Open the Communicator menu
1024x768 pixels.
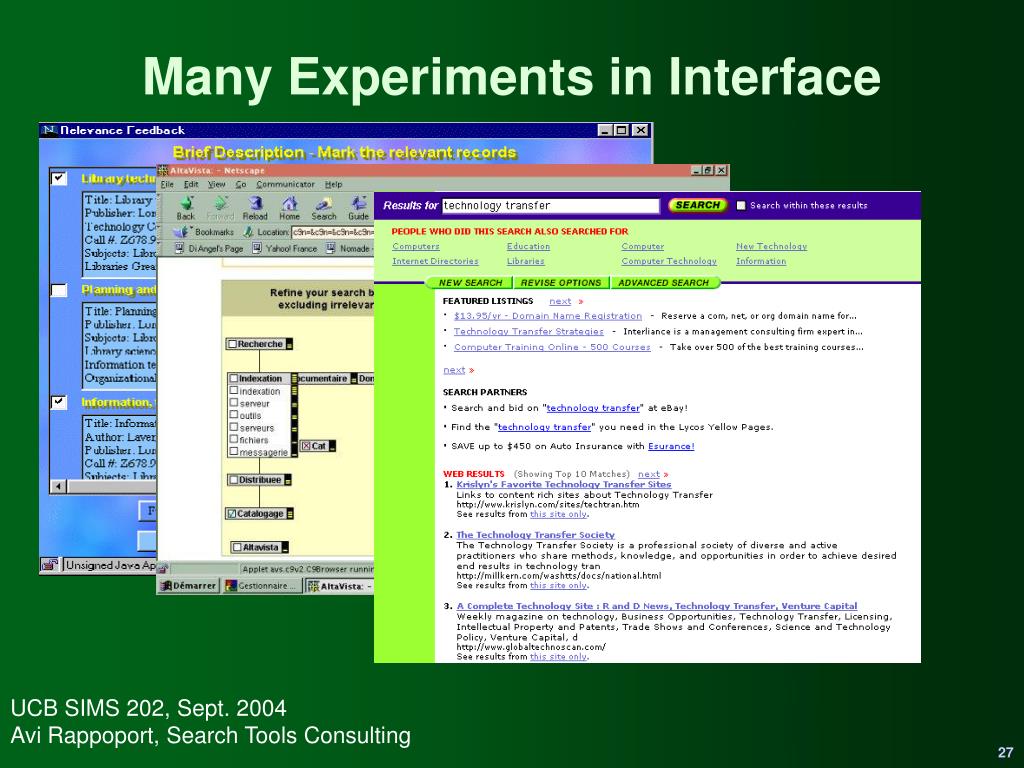(x=285, y=185)
